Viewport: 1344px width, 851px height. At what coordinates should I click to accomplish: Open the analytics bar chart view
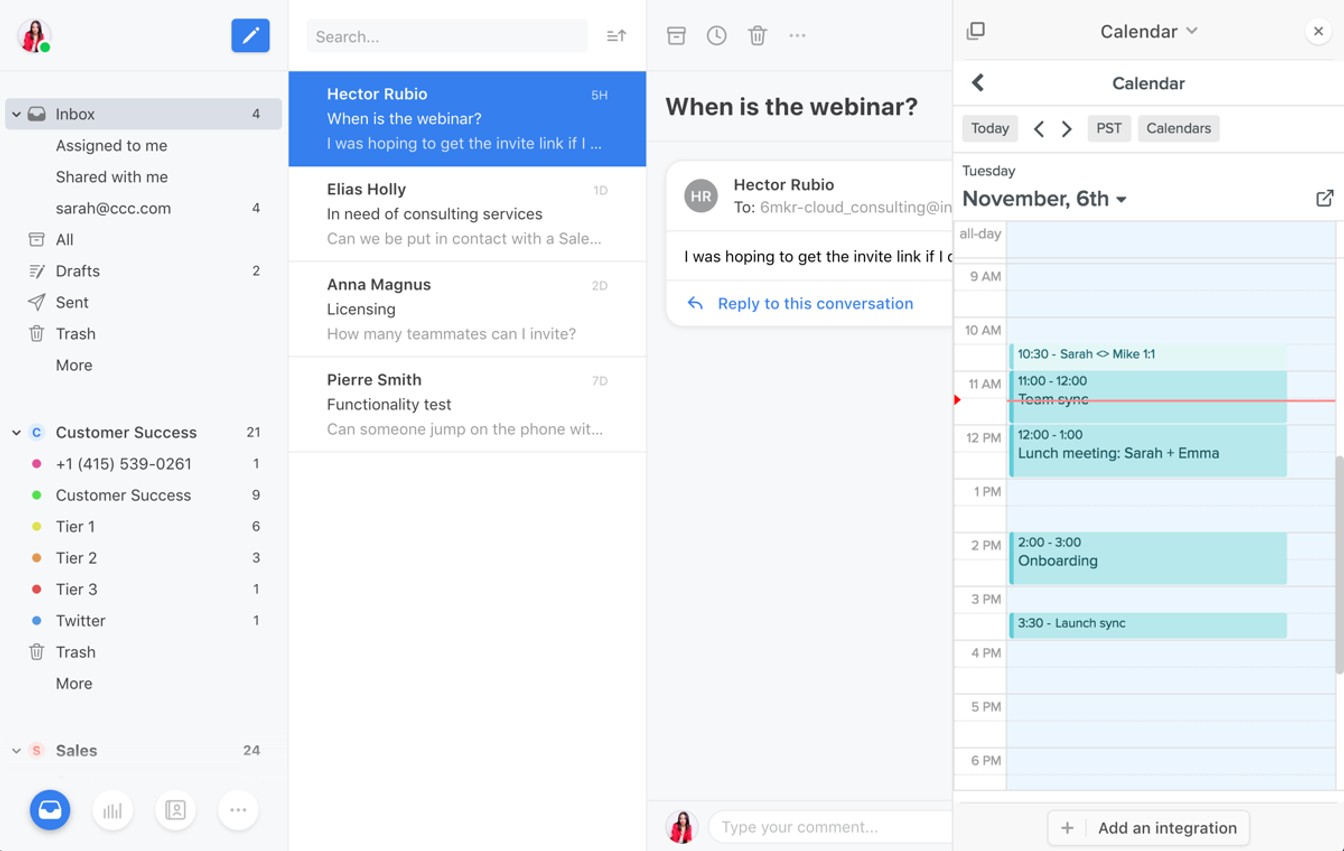112,810
